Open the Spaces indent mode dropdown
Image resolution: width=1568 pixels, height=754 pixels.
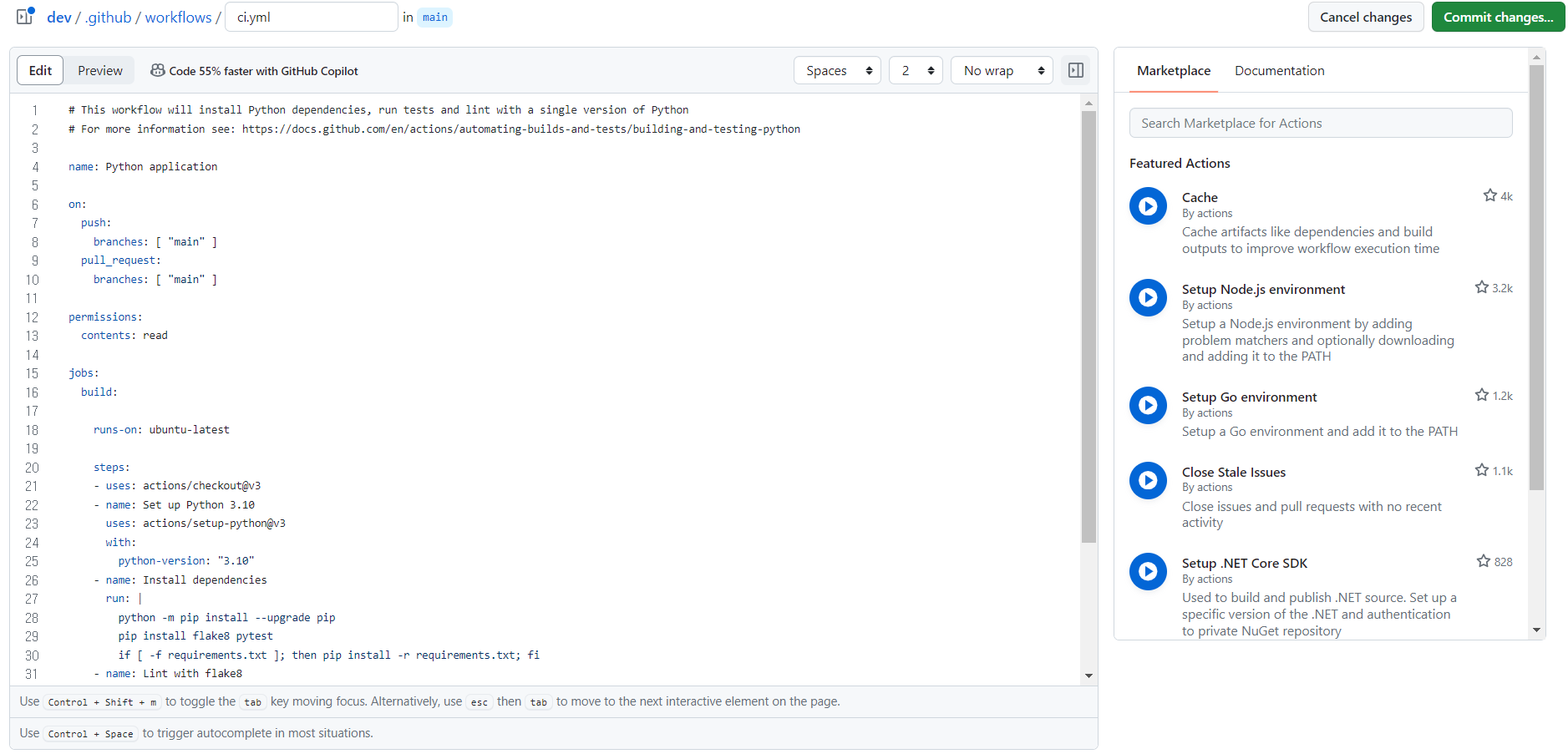point(838,71)
